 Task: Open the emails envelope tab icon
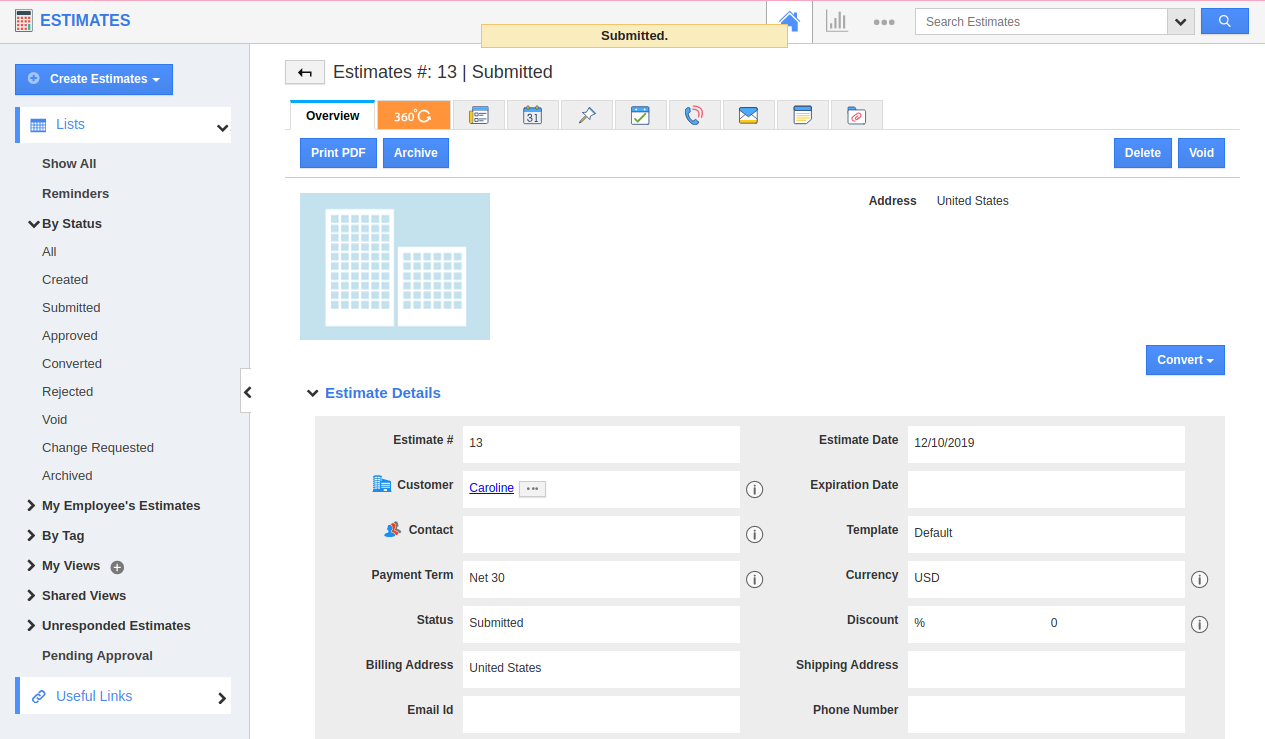748,116
